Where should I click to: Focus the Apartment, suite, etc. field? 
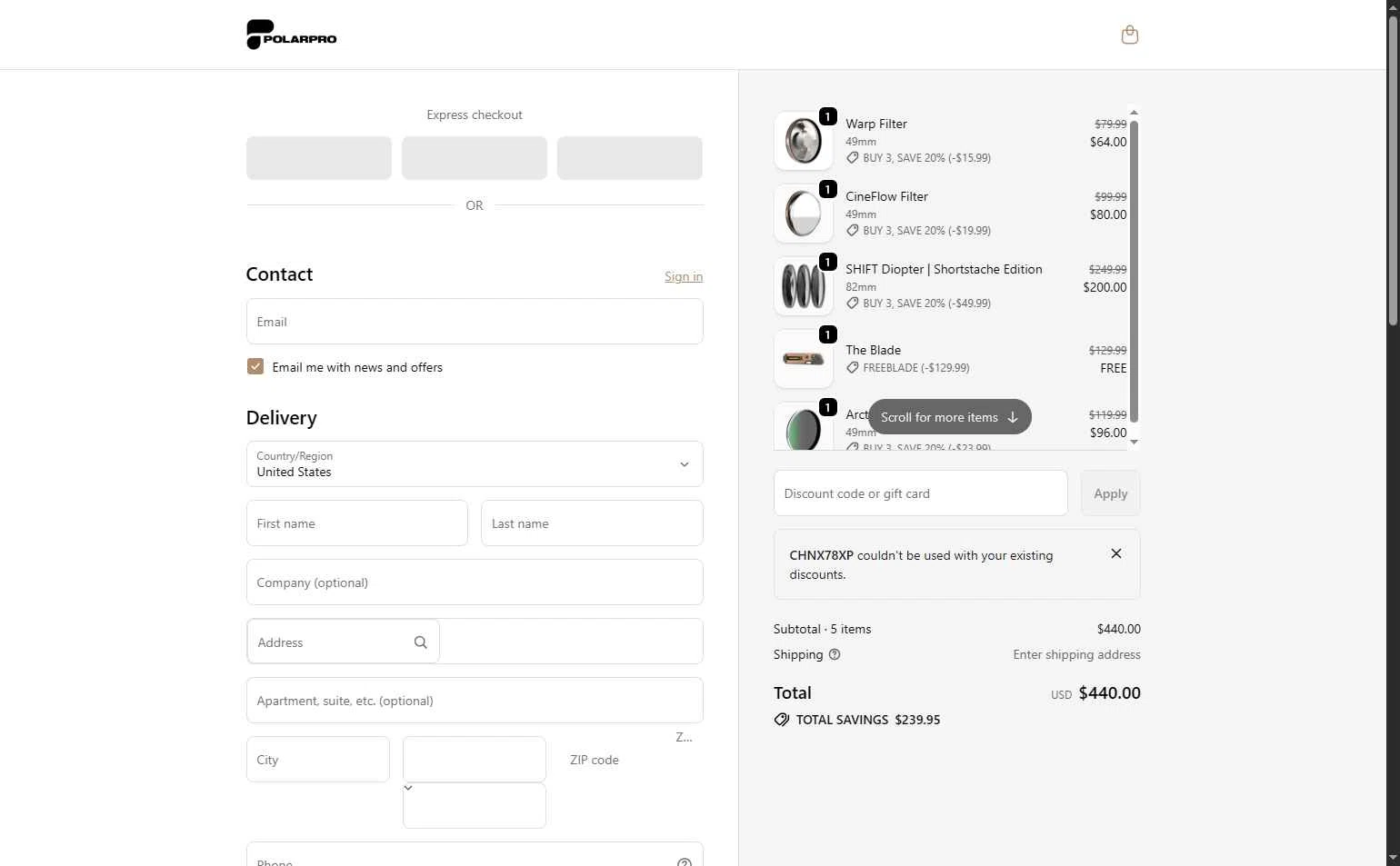475,701
